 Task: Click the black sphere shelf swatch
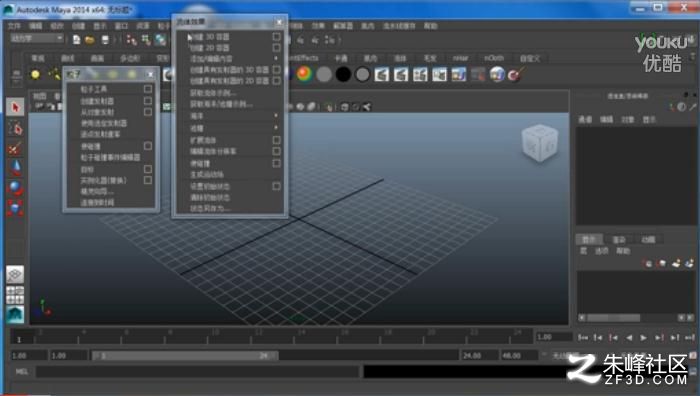[x=343, y=74]
